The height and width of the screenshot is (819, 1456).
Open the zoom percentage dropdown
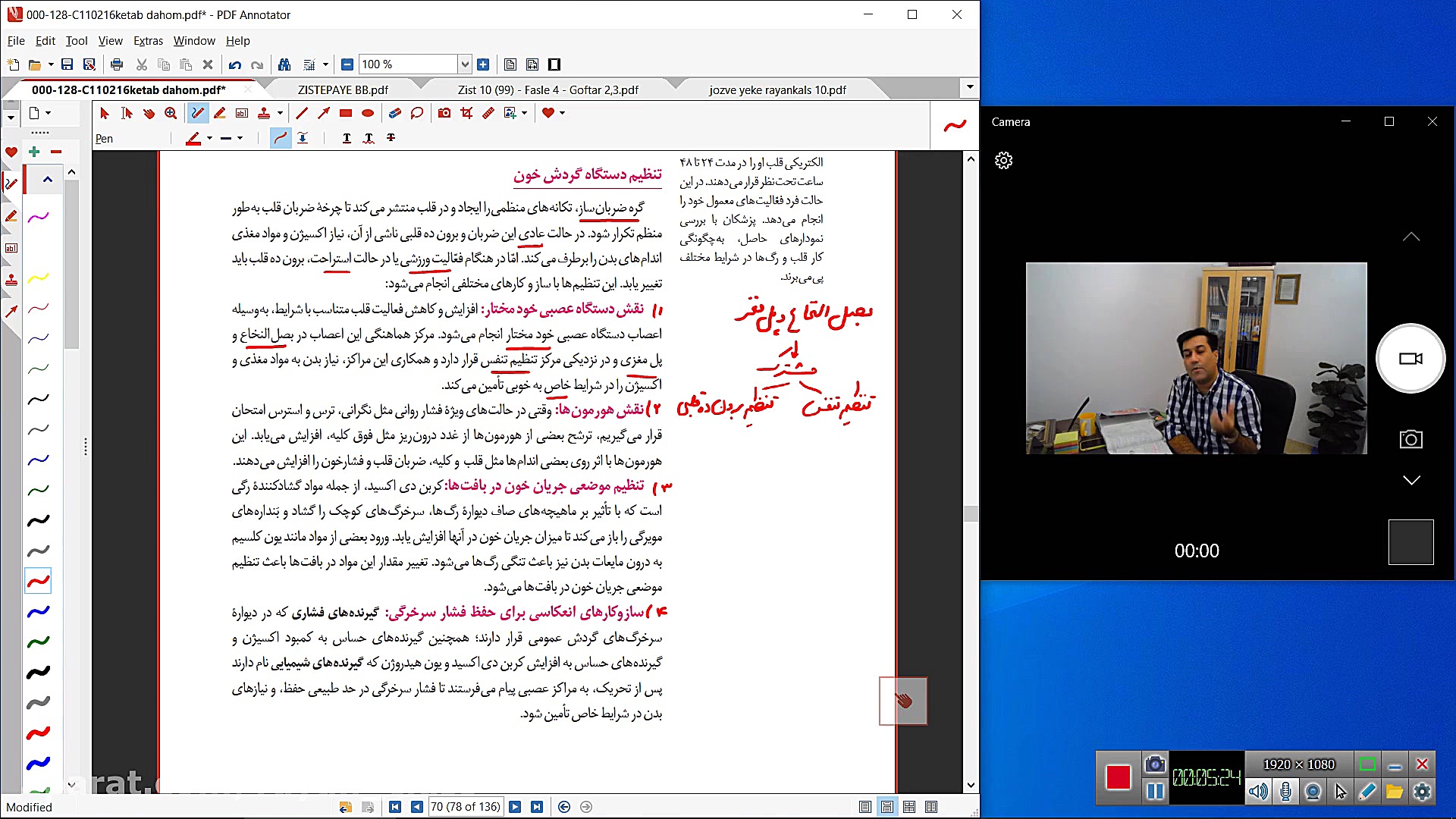click(x=464, y=64)
